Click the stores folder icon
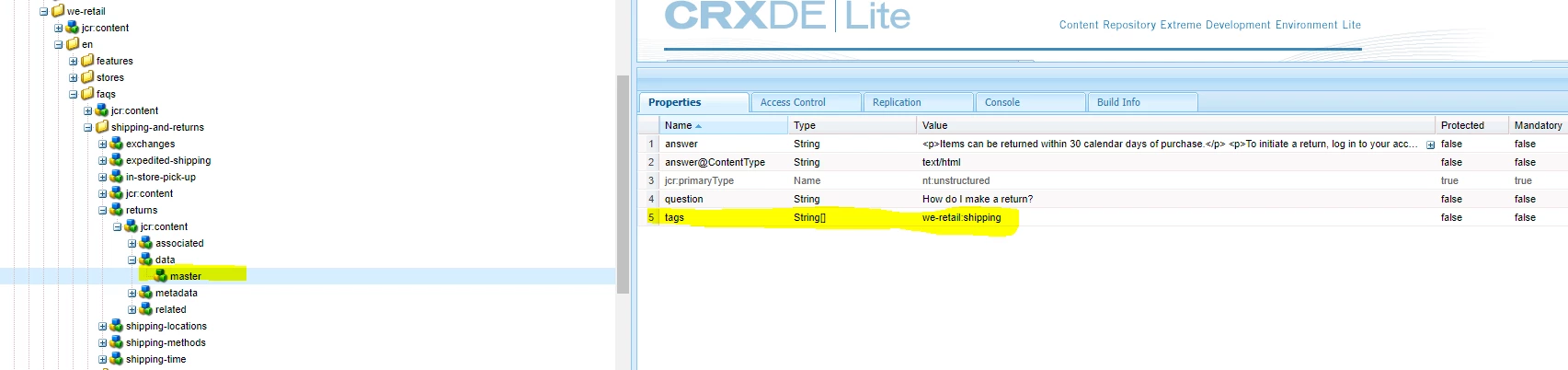1568x370 pixels. click(x=87, y=77)
